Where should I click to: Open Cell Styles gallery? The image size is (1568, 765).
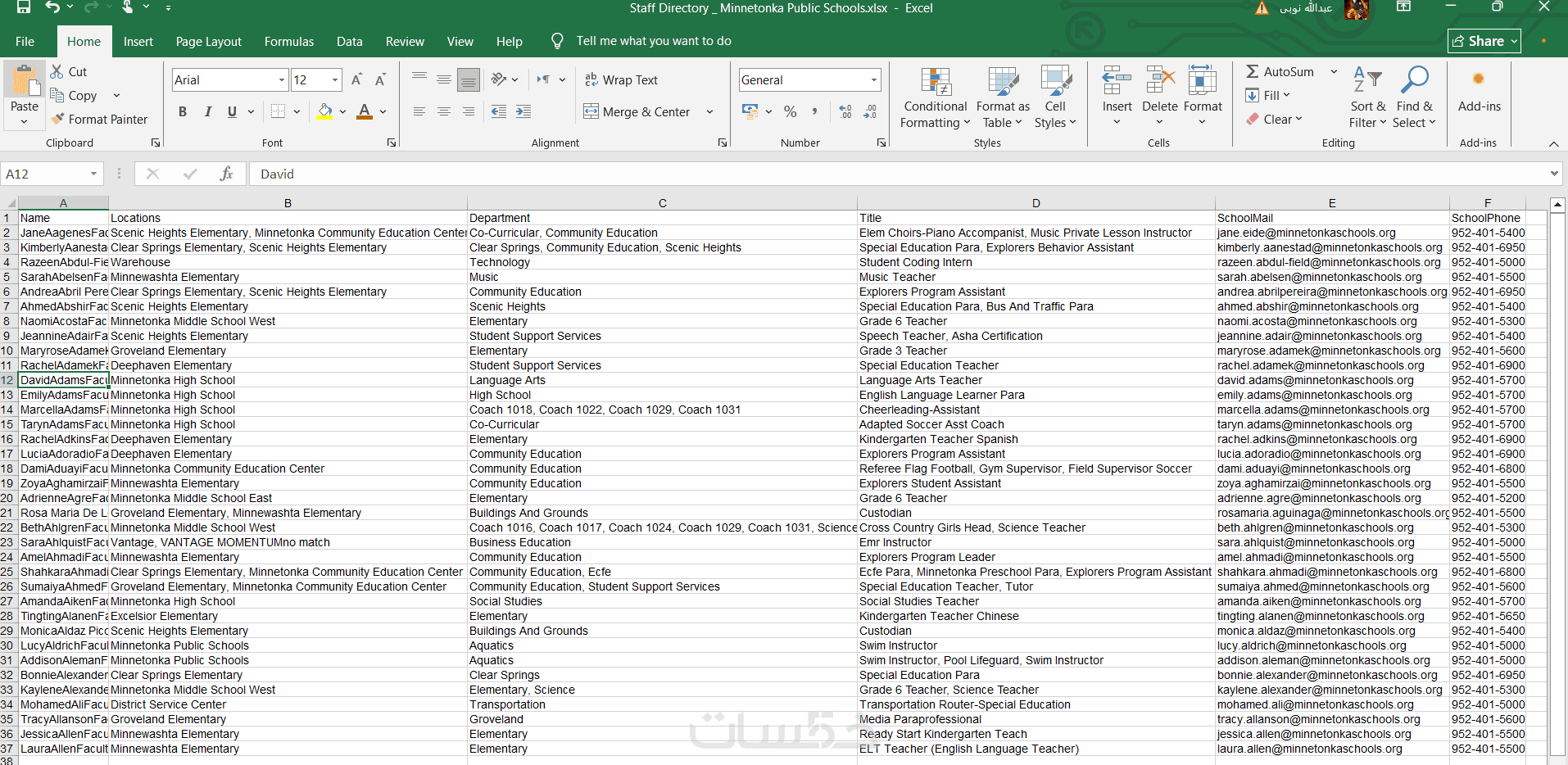point(1055,97)
